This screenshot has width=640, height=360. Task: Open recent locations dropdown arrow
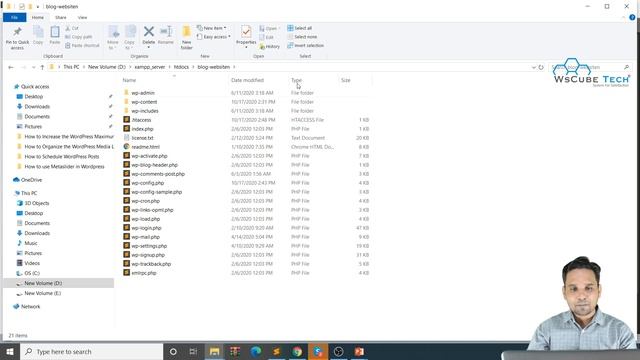coord(33,67)
